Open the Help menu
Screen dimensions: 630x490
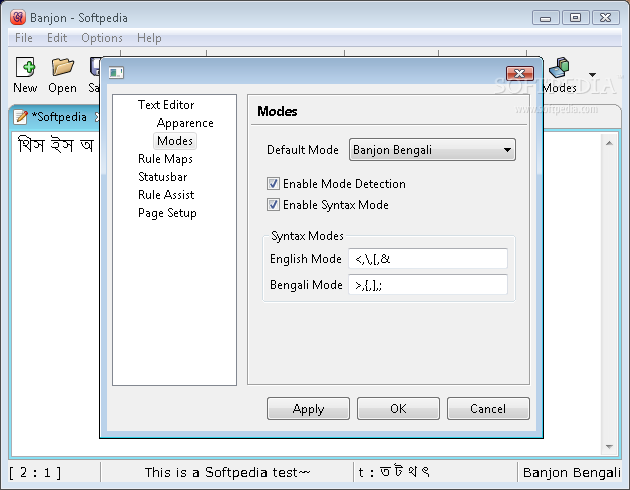(x=149, y=38)
